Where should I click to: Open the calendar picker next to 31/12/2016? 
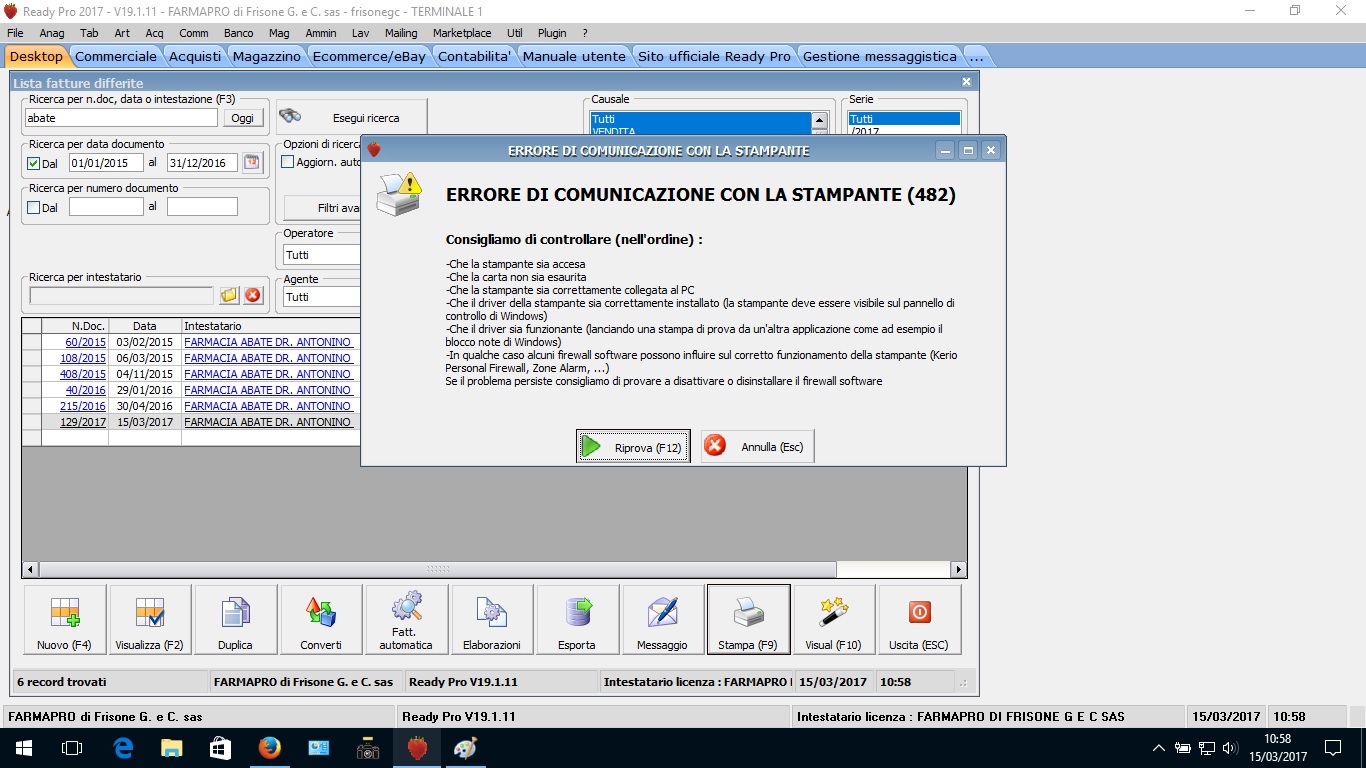[251, 162]
